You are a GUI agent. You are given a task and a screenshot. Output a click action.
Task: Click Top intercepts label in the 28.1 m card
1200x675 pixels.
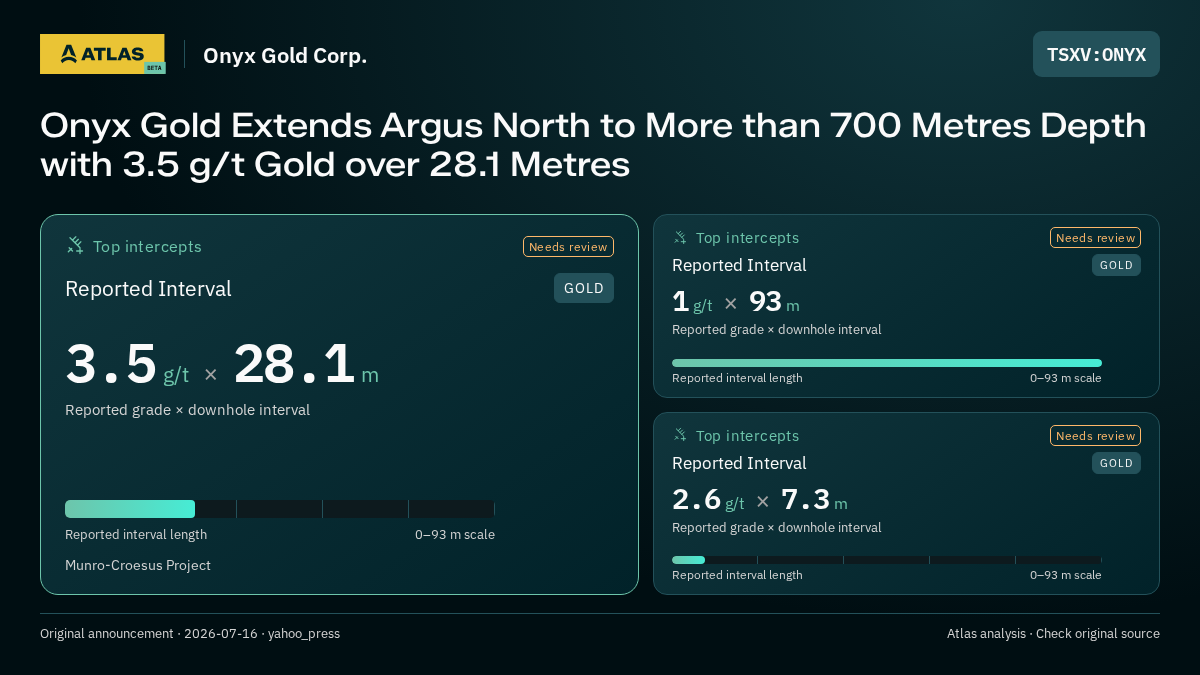pyautogui.click(x=147, y=246)
